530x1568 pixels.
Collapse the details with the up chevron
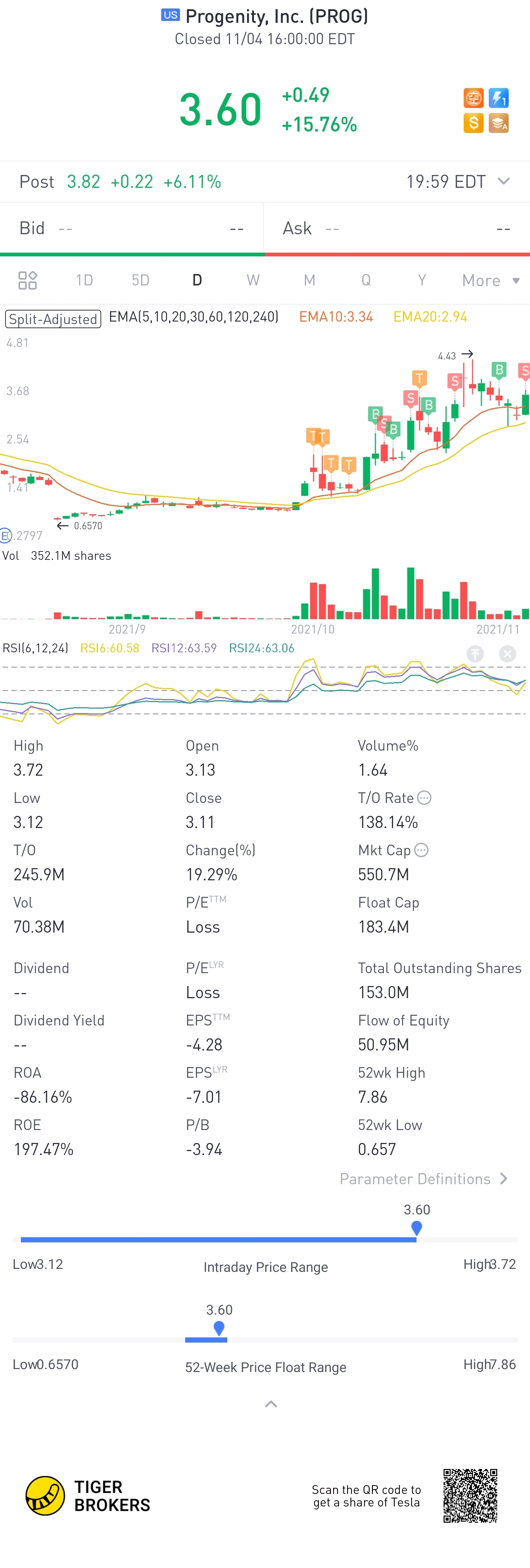click(271, 1404)
